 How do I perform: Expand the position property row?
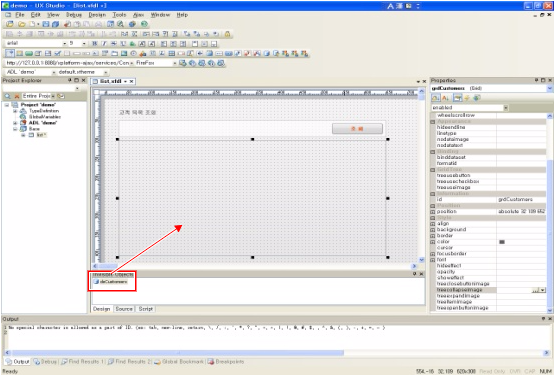[433, 212]
